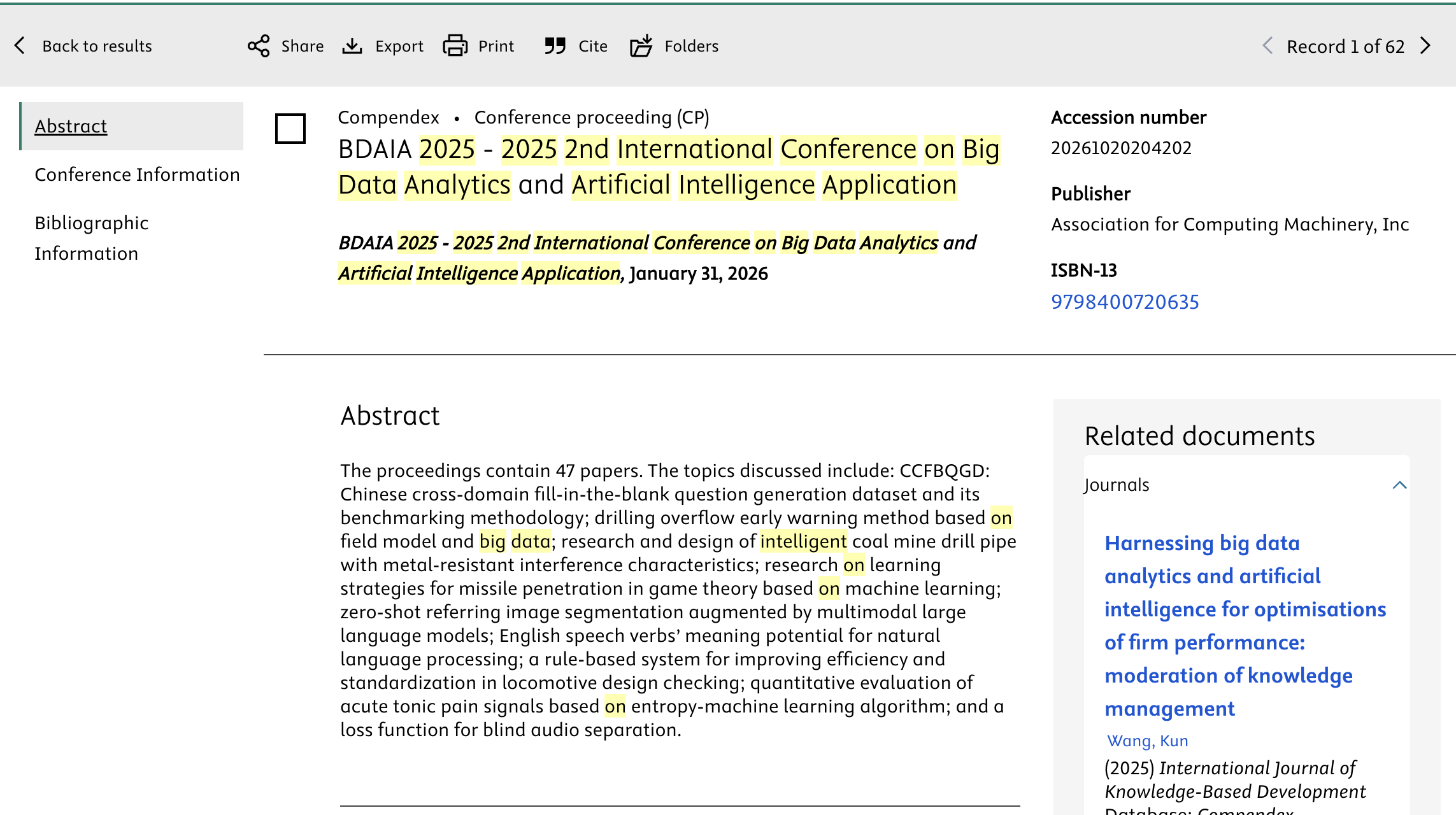Click the Cite quotation marks icon
Screen dimensions: 1456x815
555,46
